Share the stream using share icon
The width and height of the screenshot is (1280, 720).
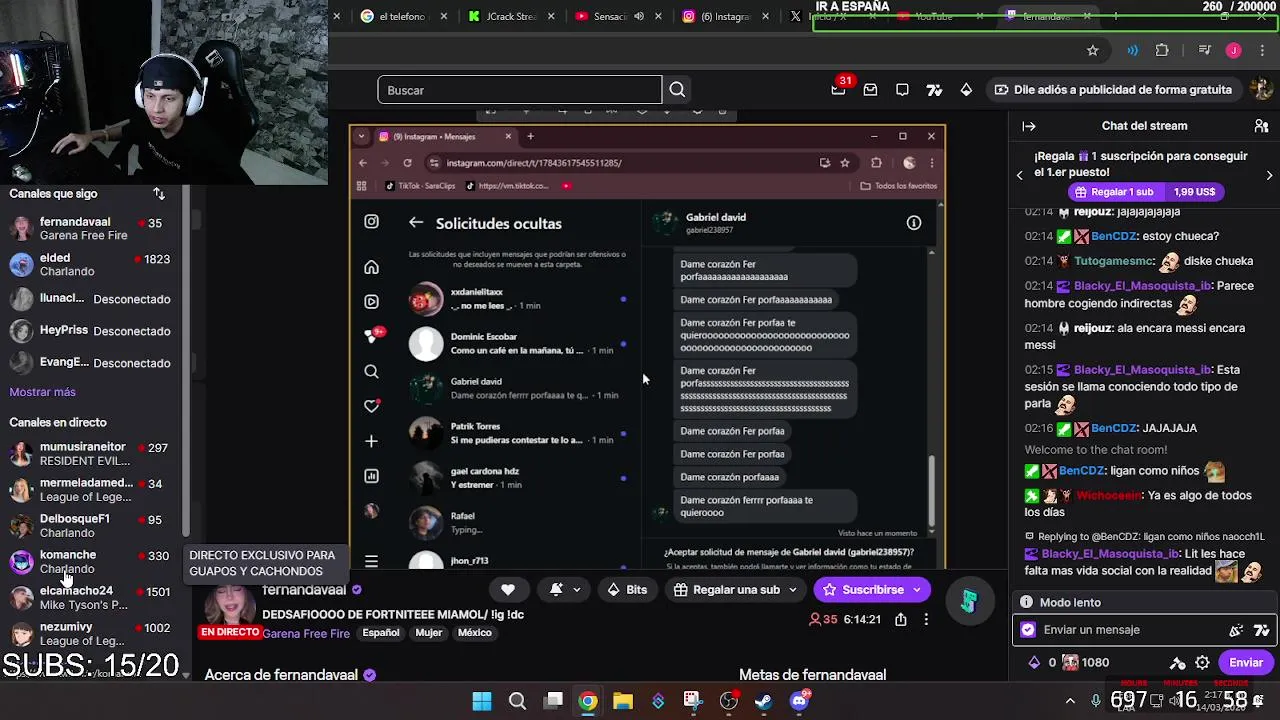pyautogui.click(x=900, y=619)
